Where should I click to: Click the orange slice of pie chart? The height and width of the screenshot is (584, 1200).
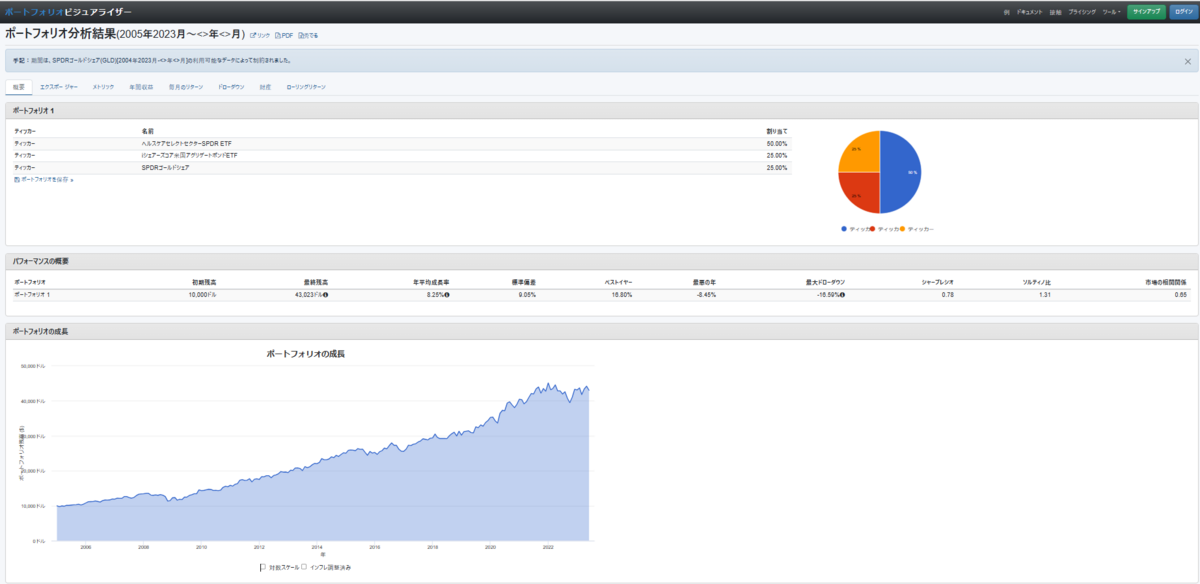[x=860, y=151]
